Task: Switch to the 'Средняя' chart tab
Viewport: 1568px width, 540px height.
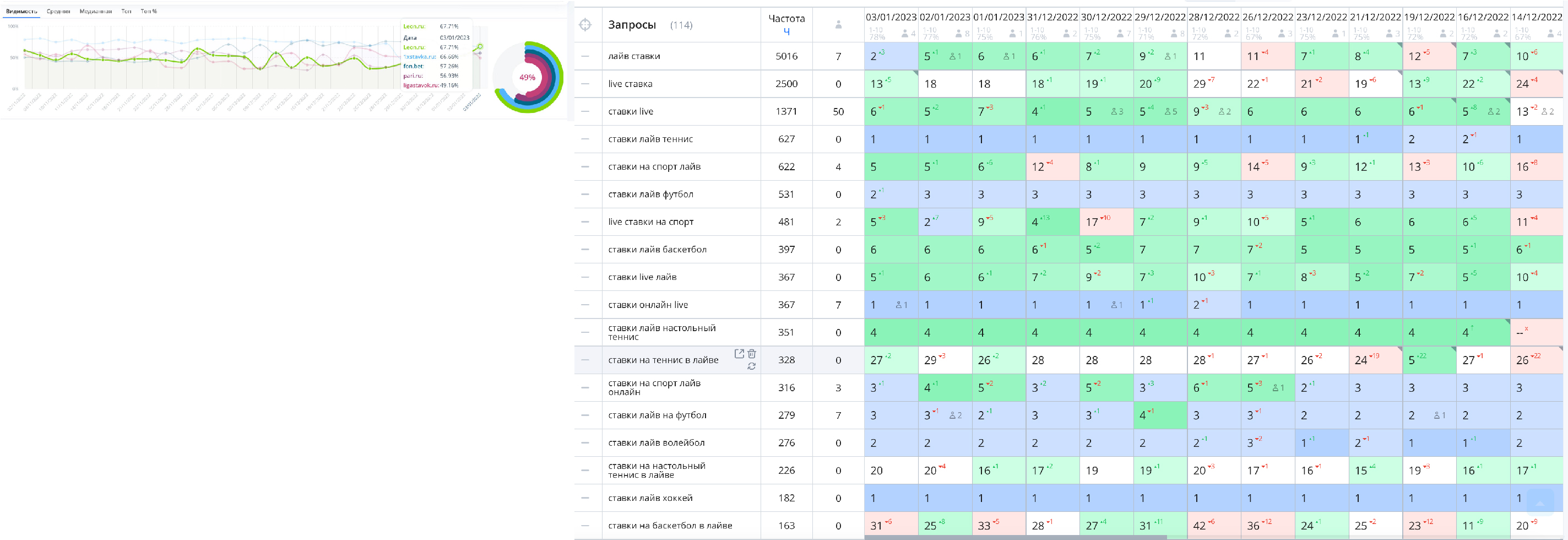Action: pyautogui.click(x=58, y=11)
